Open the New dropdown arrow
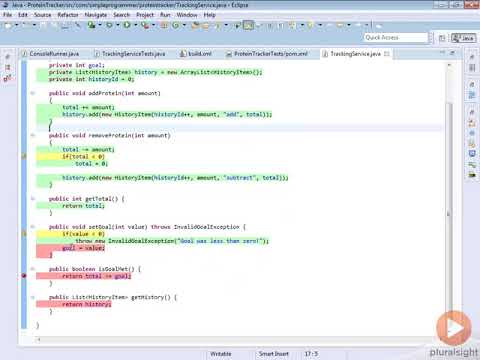This screenshot has height=360, width=480. point(16,25)
